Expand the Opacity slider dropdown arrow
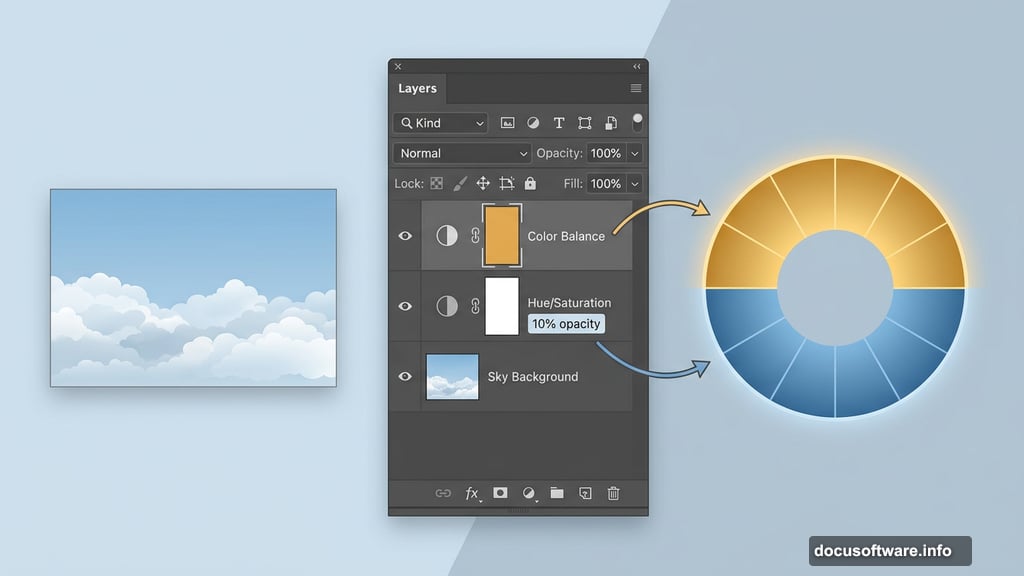This screenshot has height=576, width=1024. pyautogui.click(x=635, y=153)
